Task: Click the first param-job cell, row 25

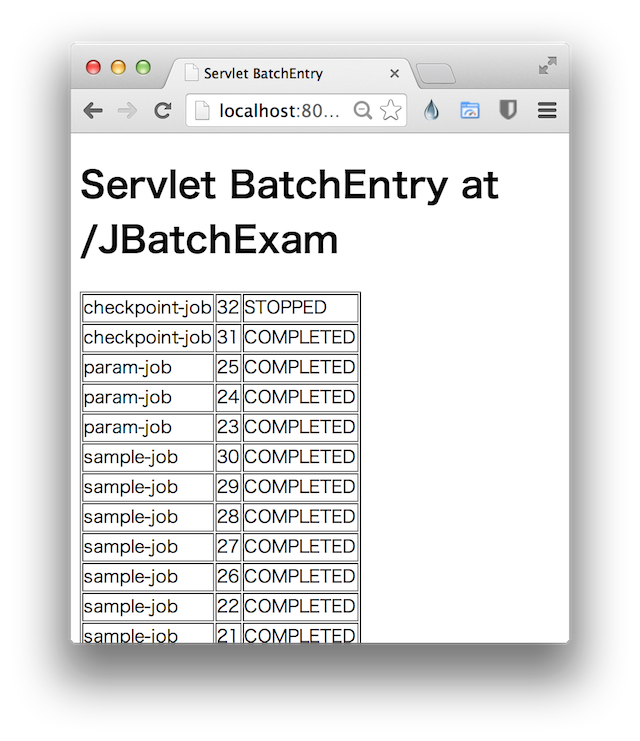Action: point(147,367)
